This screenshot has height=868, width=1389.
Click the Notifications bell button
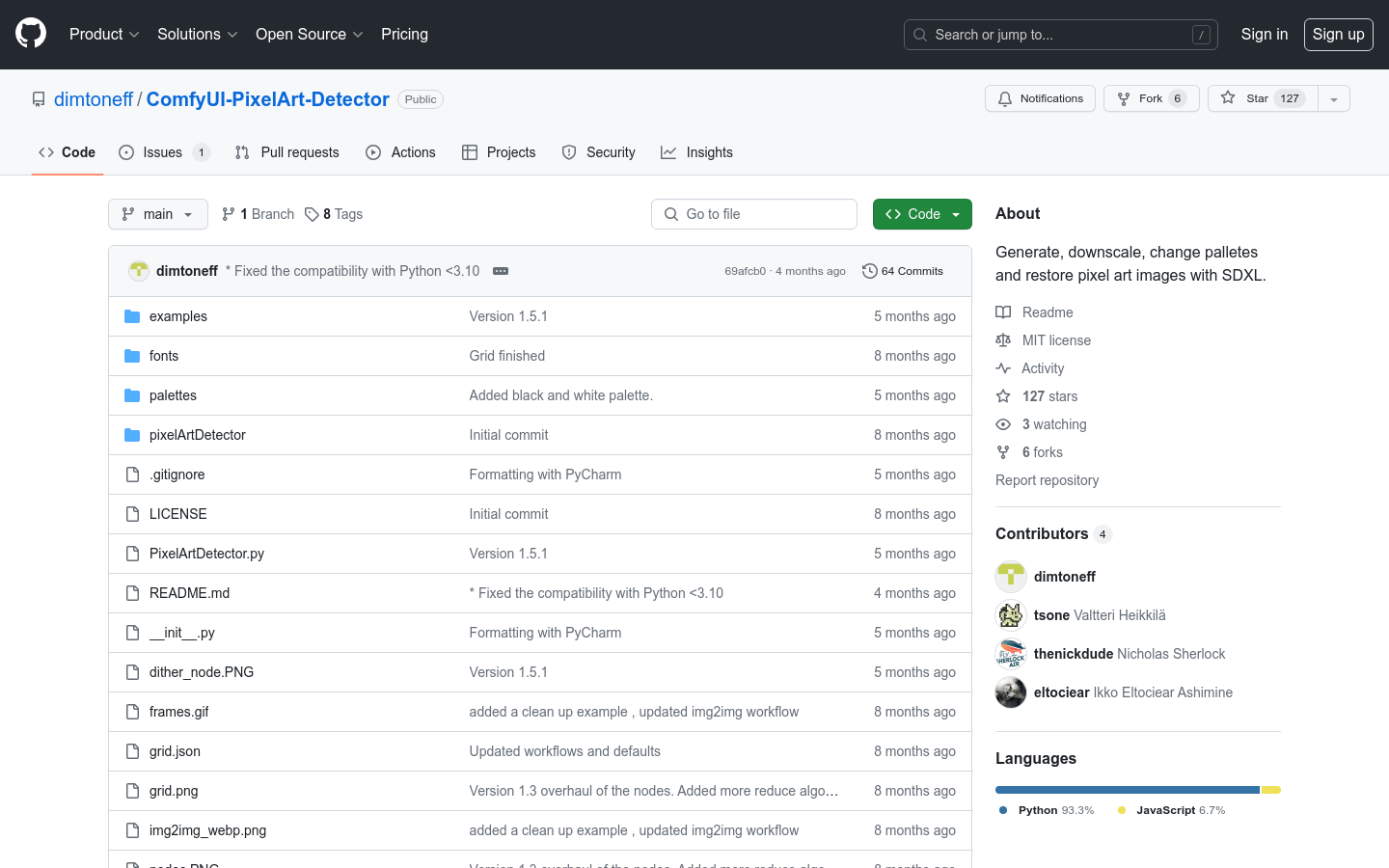pyautogui.click(x=1040, y=98)
